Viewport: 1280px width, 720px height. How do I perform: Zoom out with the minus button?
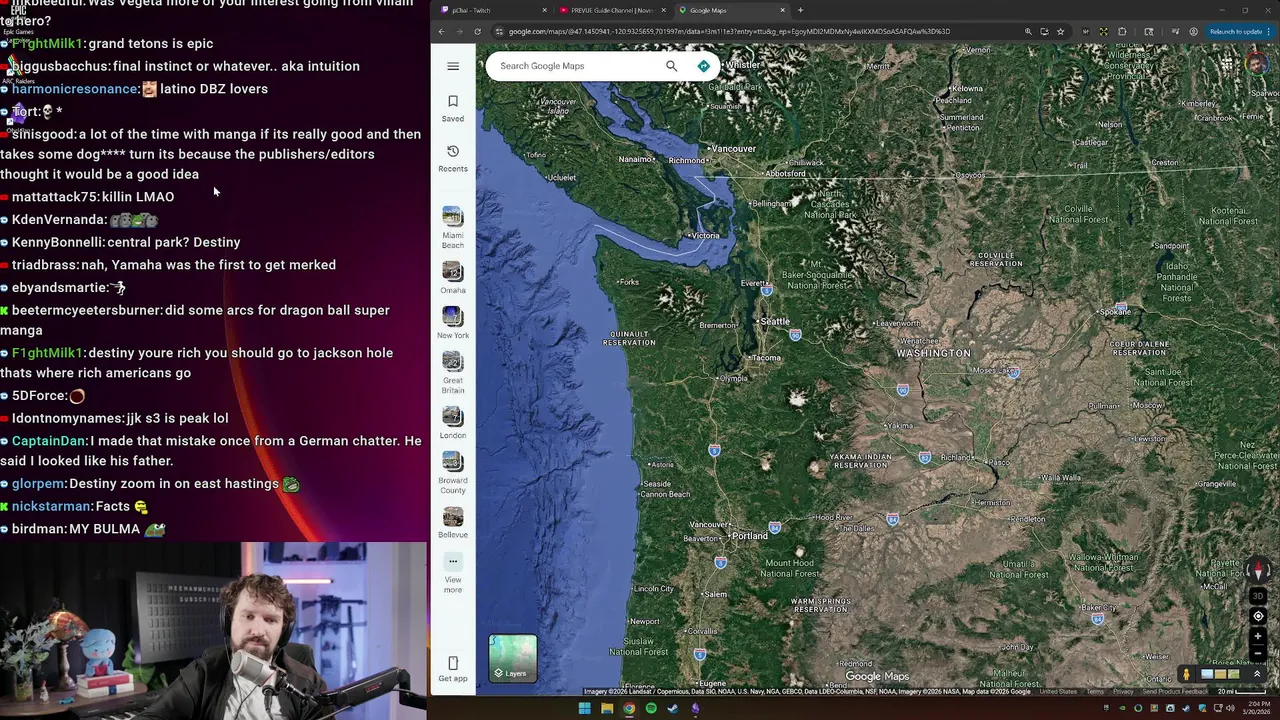coord(1259,653)
